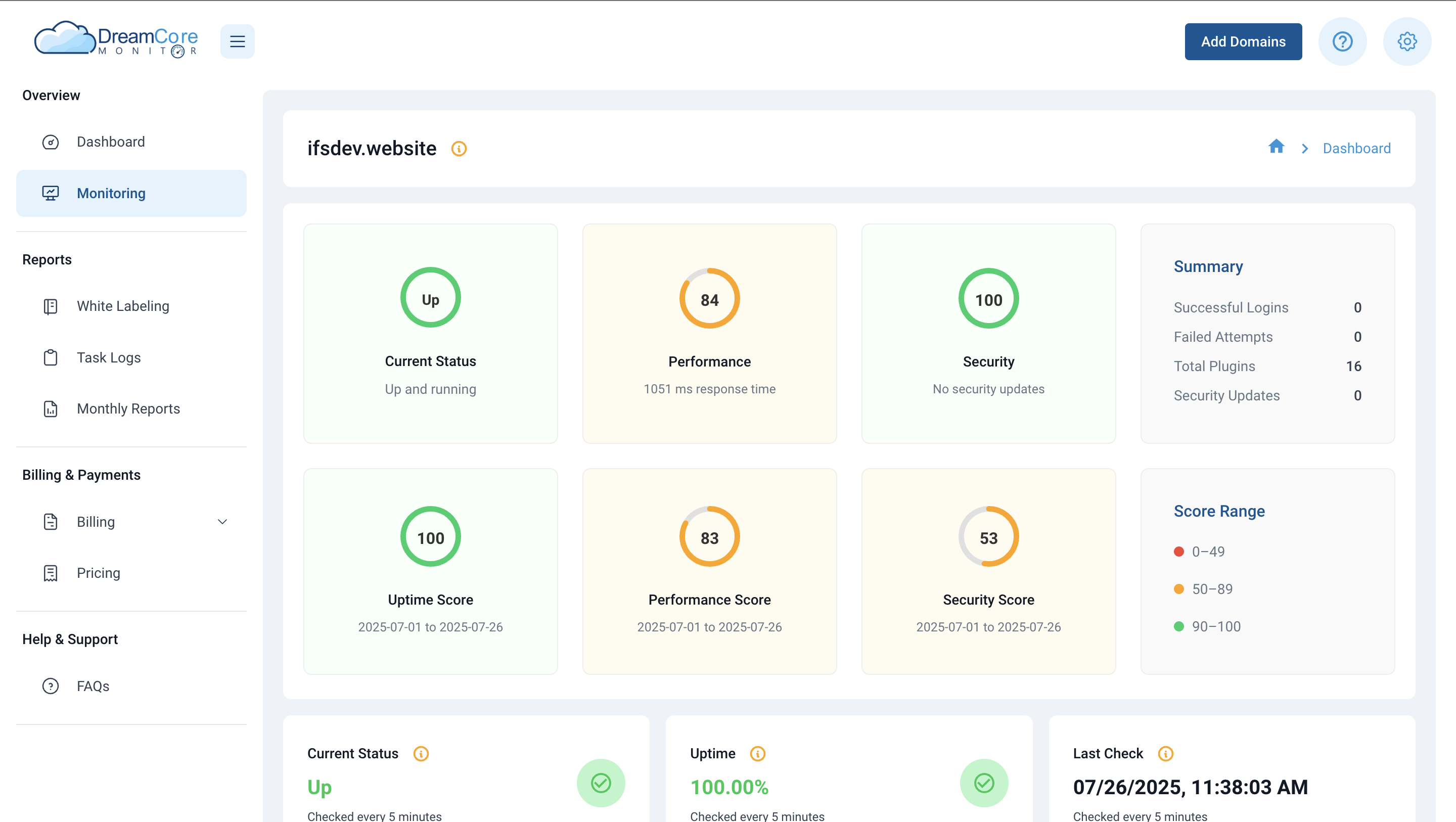This screenshot has height=822, width=1456.
Task: Click the green Up text in bottom card
Action: pyautogui.click(x=320, y=788)
